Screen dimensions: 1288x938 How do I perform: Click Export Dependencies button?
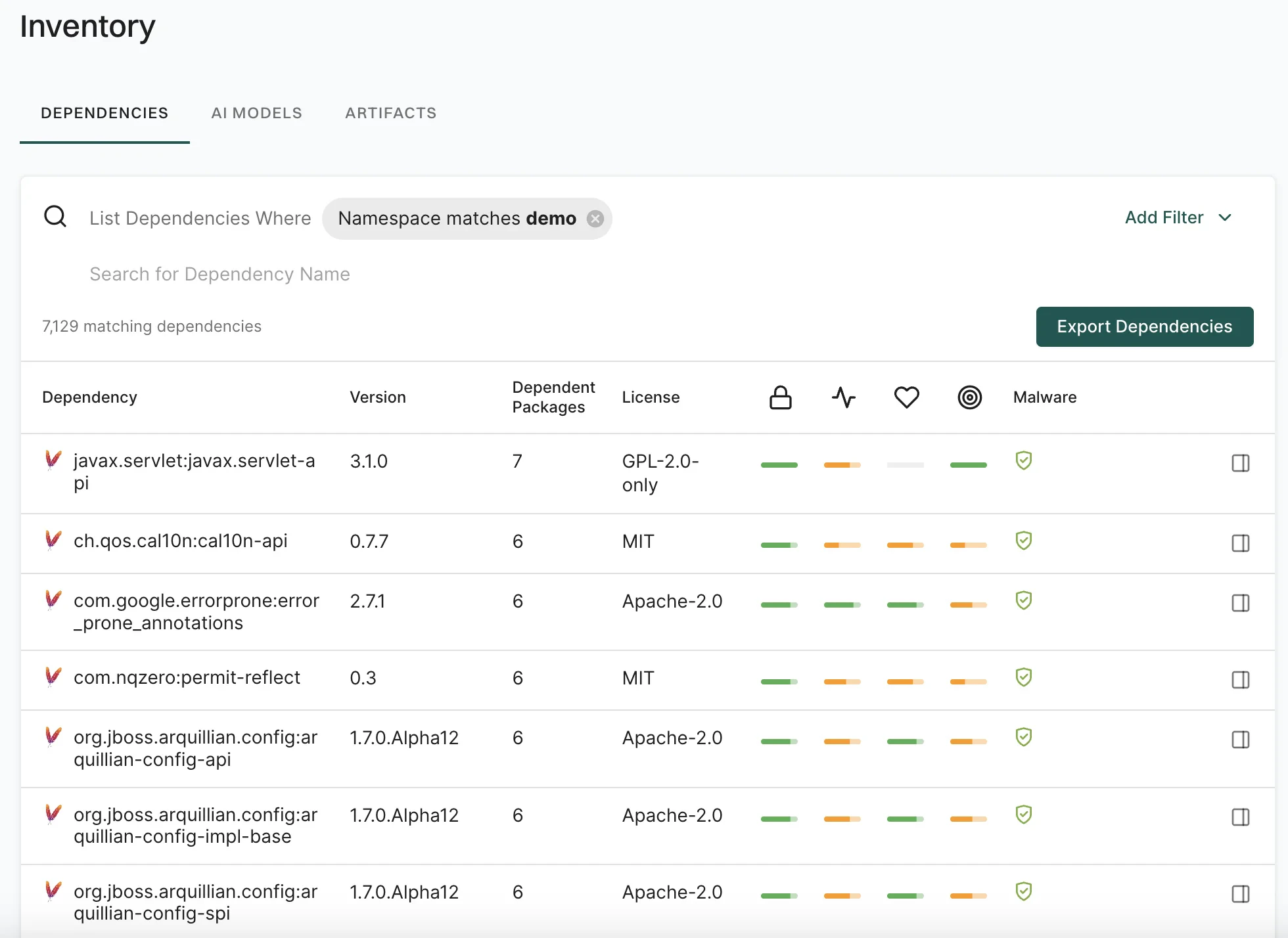(1144, 326)
